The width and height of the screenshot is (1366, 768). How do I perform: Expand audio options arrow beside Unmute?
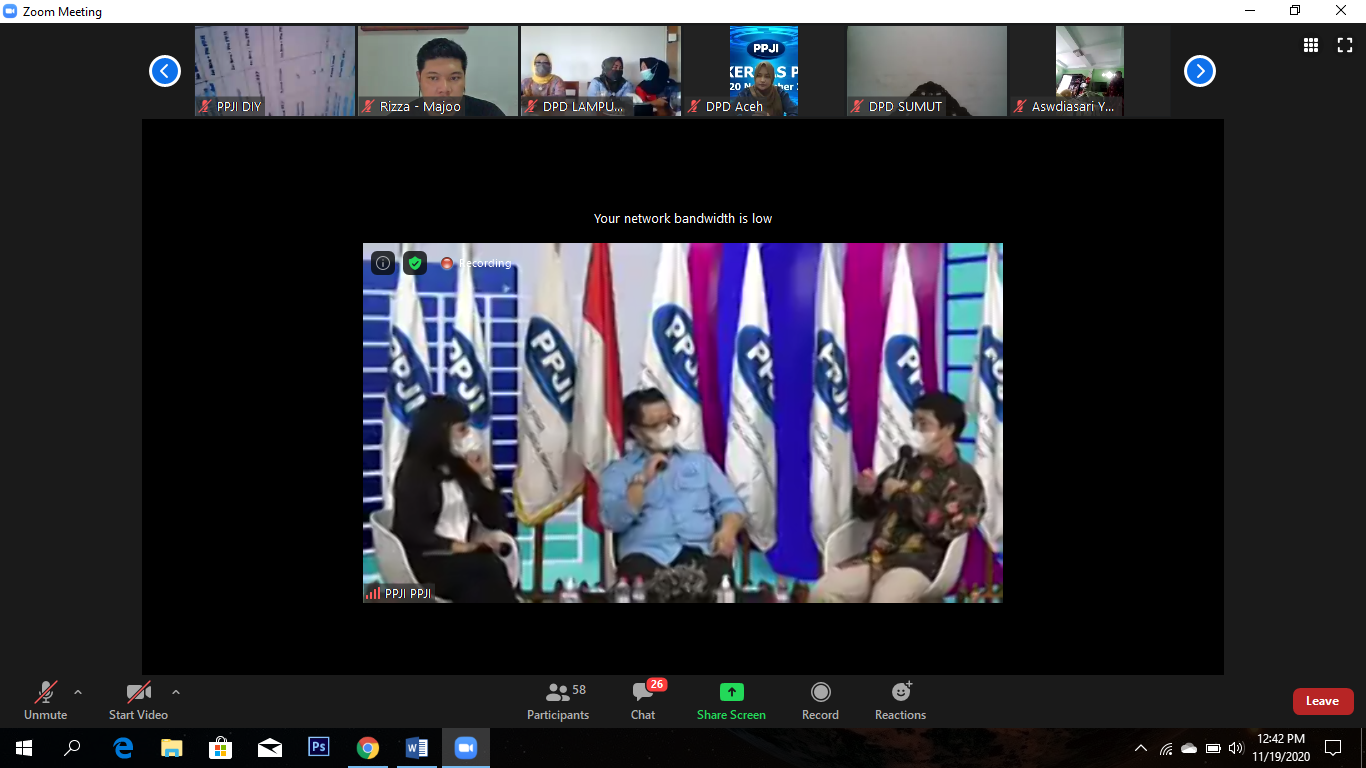[x=78, y=691]
